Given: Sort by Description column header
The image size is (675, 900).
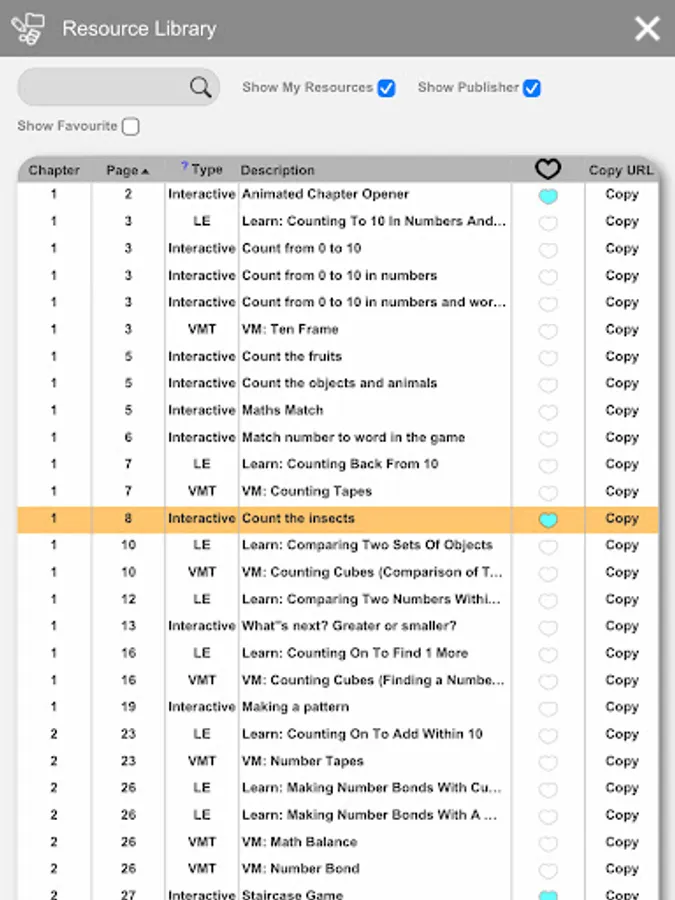Looking at the screenshot, I should coord(277,170).
